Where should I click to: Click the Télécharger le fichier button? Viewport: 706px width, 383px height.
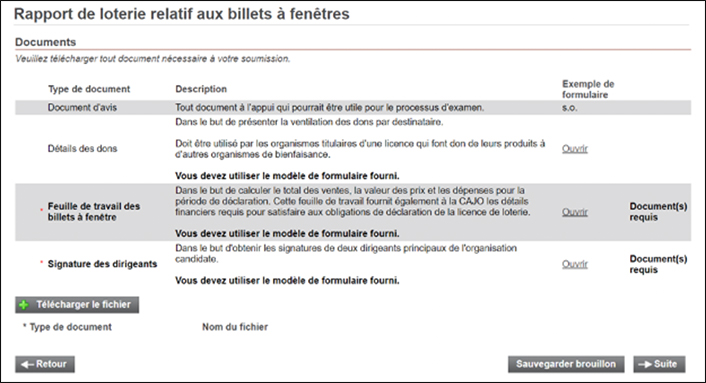(x=77, y=305)
